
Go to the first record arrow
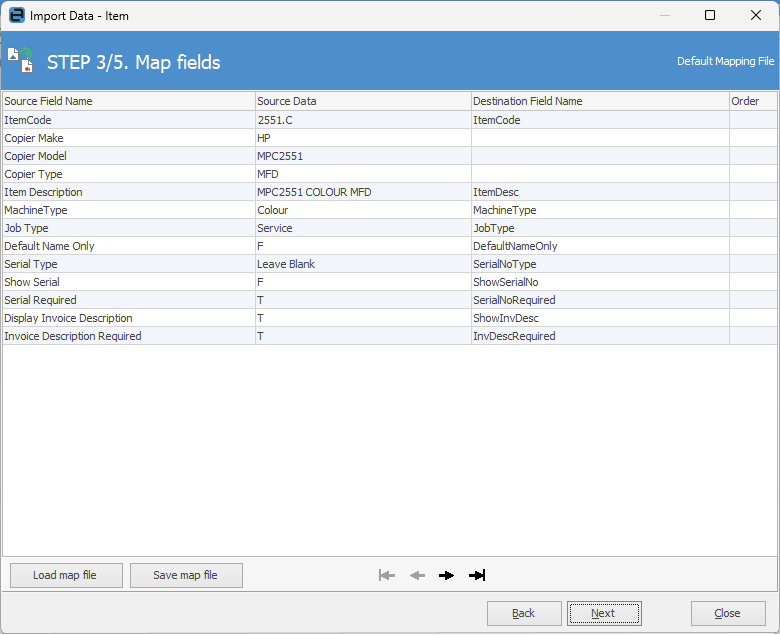tap(387, 575)
